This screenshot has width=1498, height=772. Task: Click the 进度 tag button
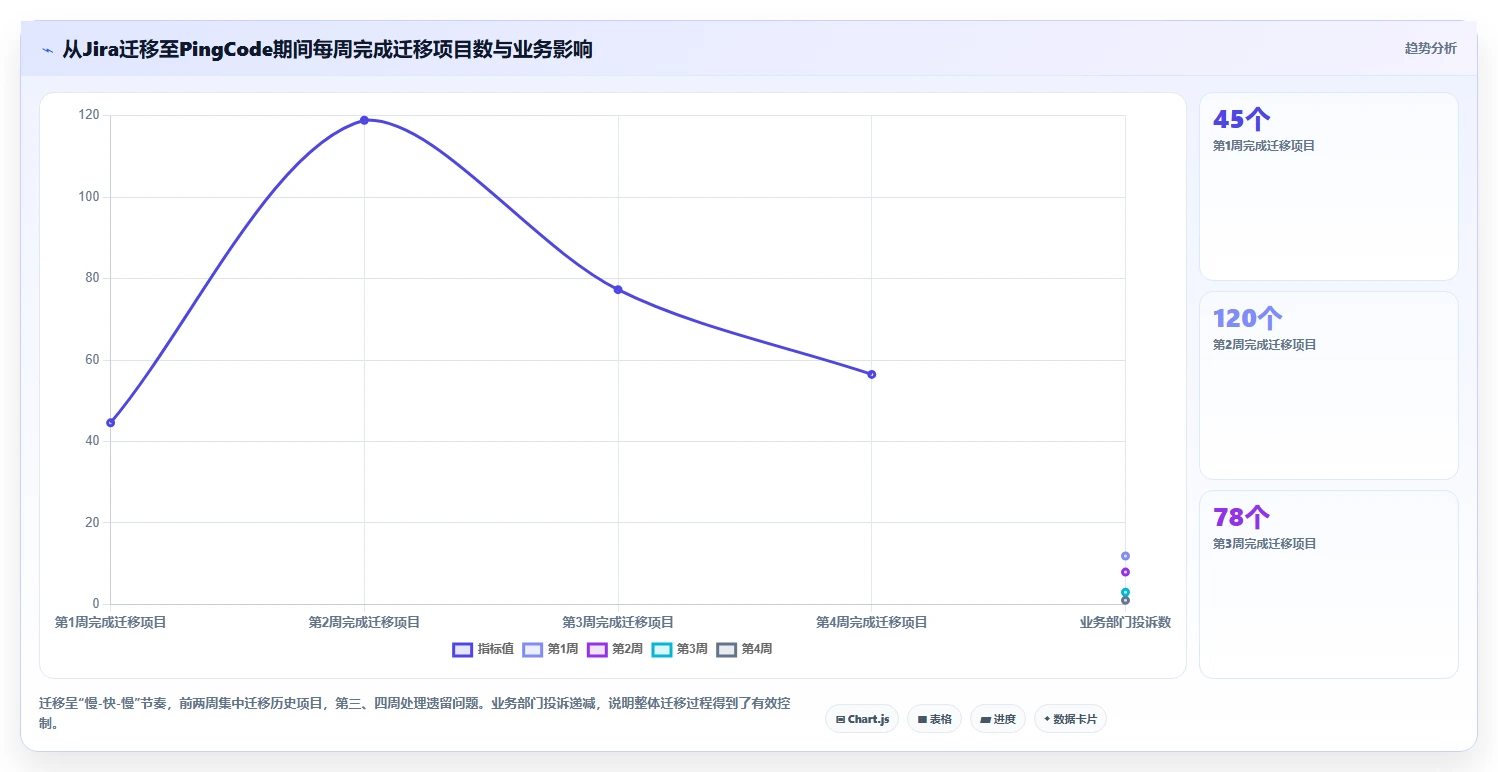click(998, 719)
